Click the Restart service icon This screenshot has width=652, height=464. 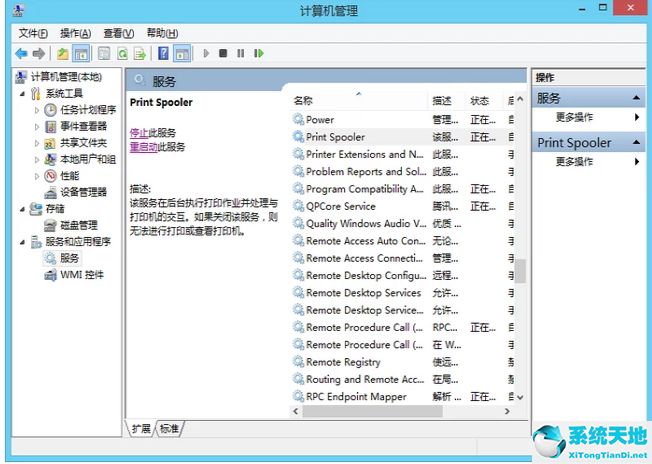(259, 53)
